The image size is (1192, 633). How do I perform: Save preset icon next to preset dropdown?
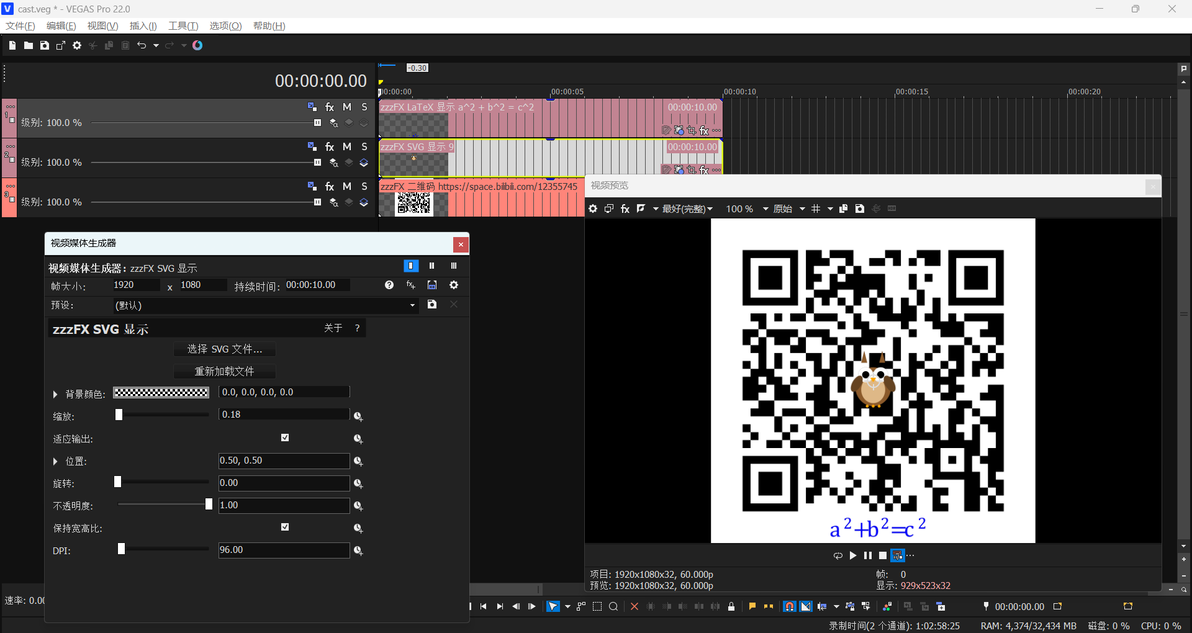pos(432,305)
